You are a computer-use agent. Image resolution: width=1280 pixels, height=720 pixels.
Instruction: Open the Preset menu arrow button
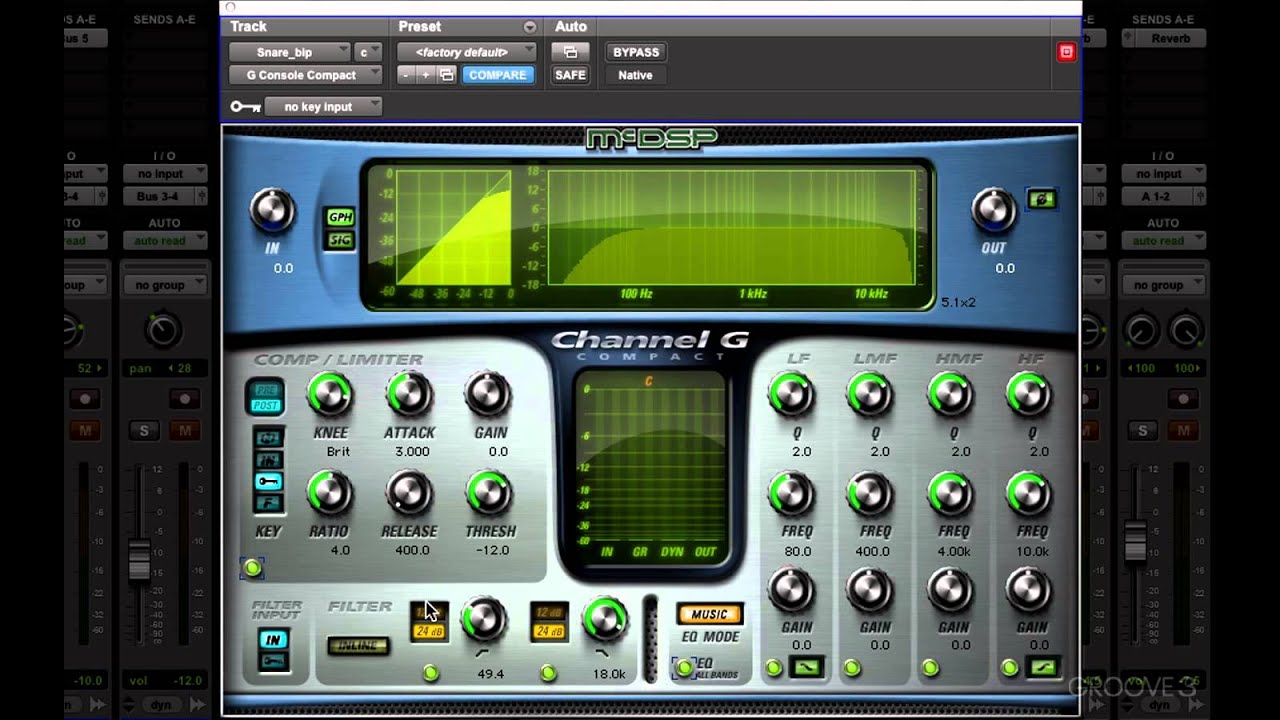point(529,27)
